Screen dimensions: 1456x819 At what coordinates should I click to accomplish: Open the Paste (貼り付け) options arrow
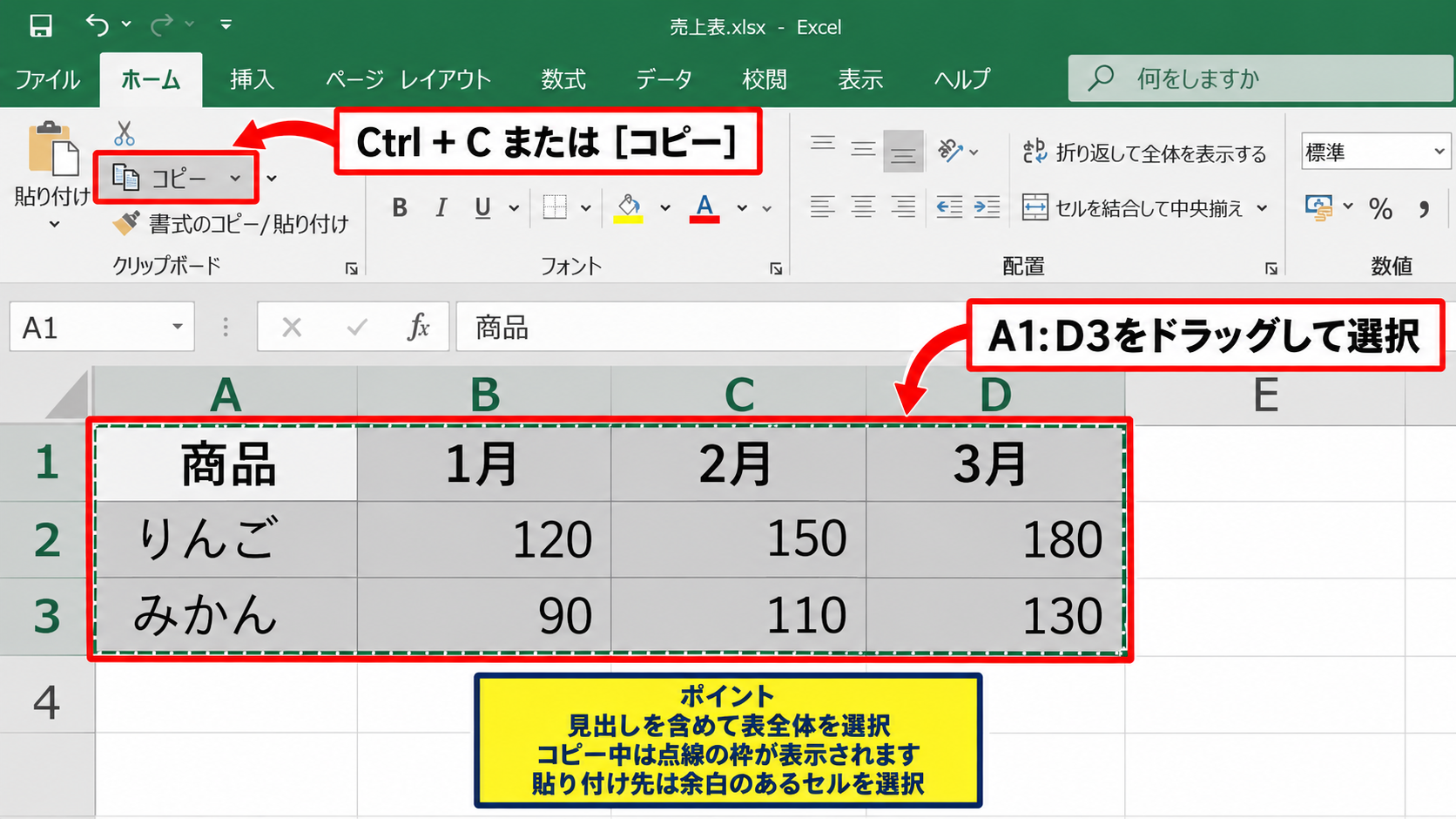(54, 225)
